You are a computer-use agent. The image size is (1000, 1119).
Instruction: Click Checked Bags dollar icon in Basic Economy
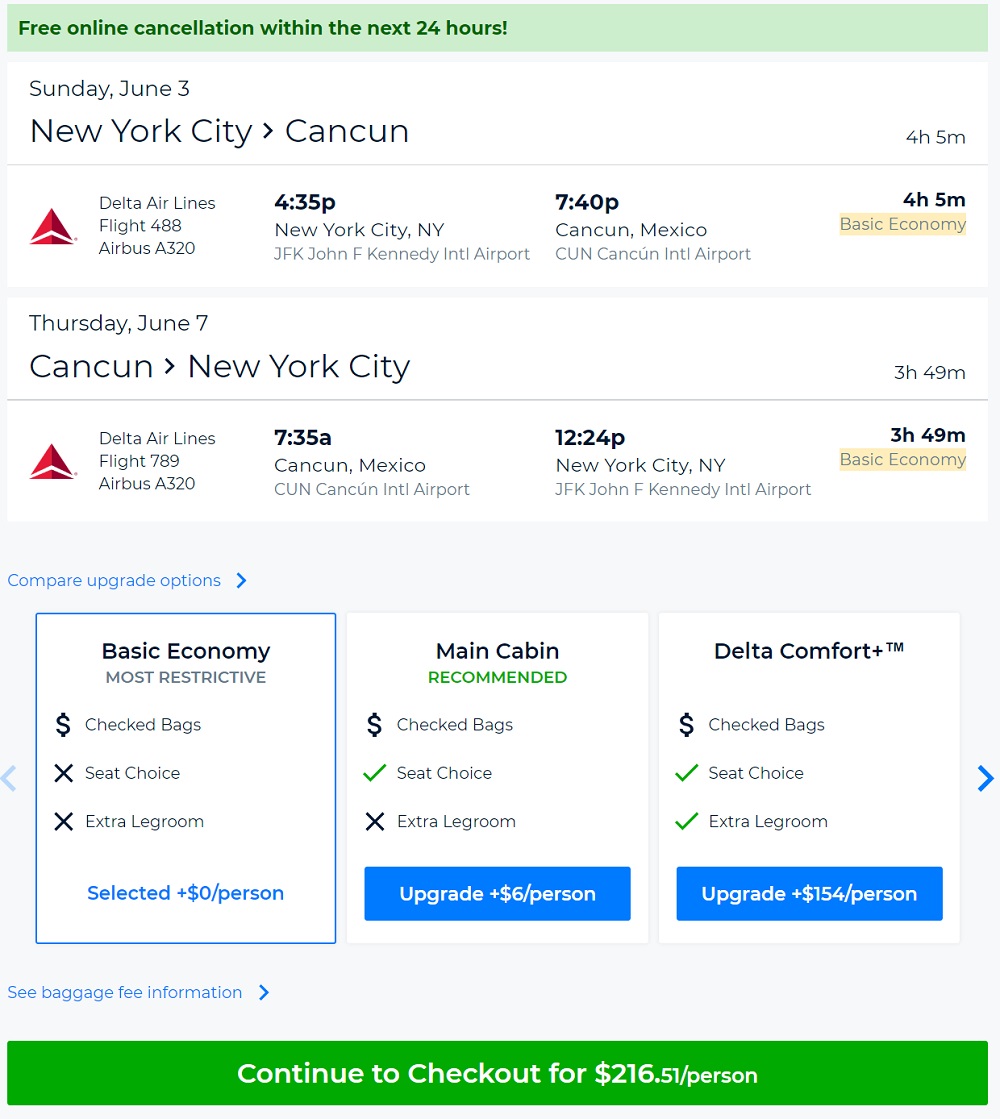coord(63,725)
